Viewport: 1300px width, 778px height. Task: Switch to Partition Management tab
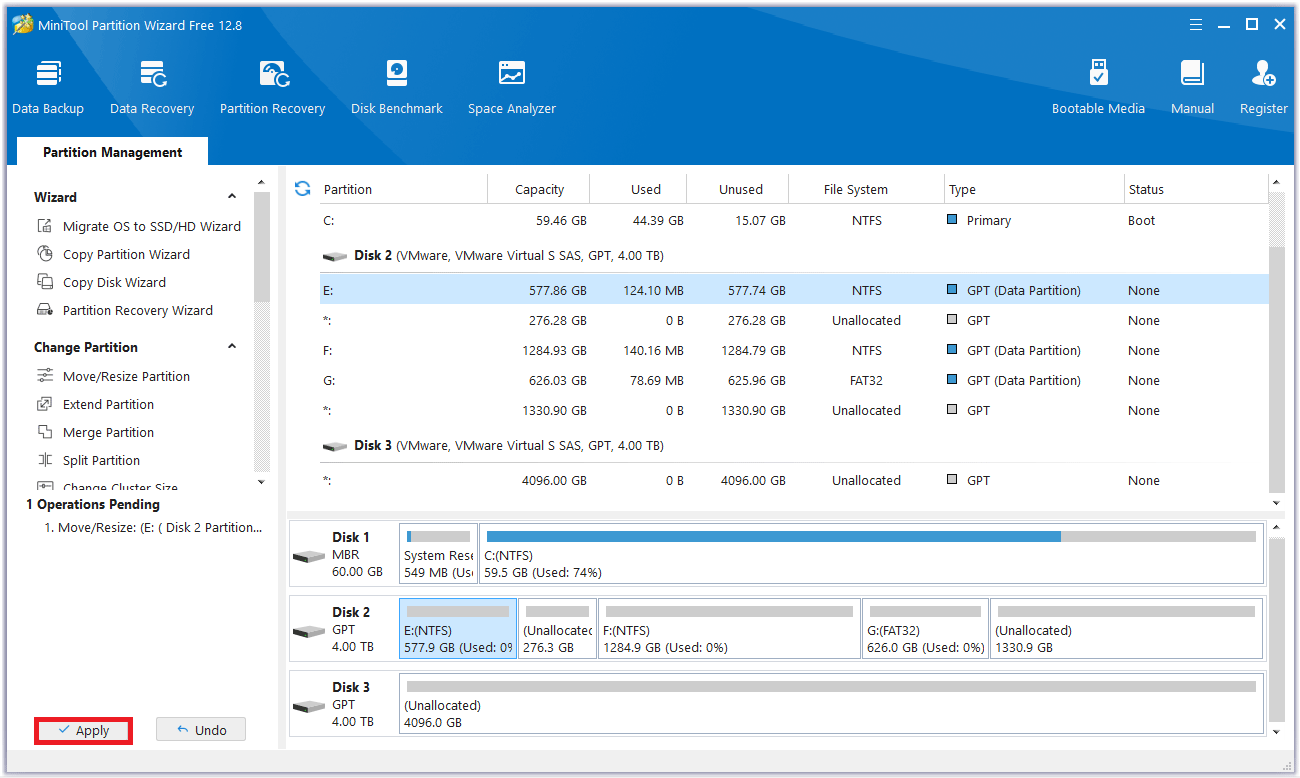tap(112, 152)
